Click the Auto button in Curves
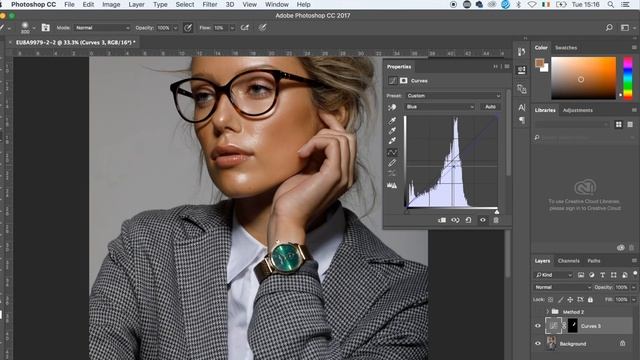The width and height of the screenshot is (640, 360). tap(490, 107)
